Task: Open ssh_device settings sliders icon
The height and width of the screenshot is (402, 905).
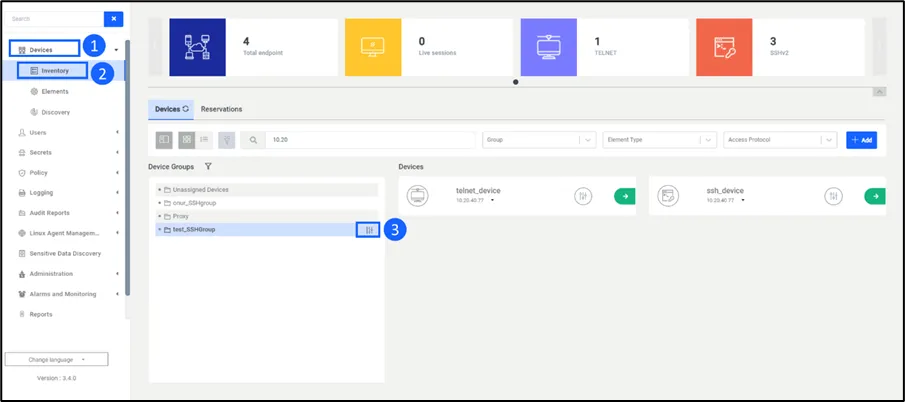Action: (833, 196)
